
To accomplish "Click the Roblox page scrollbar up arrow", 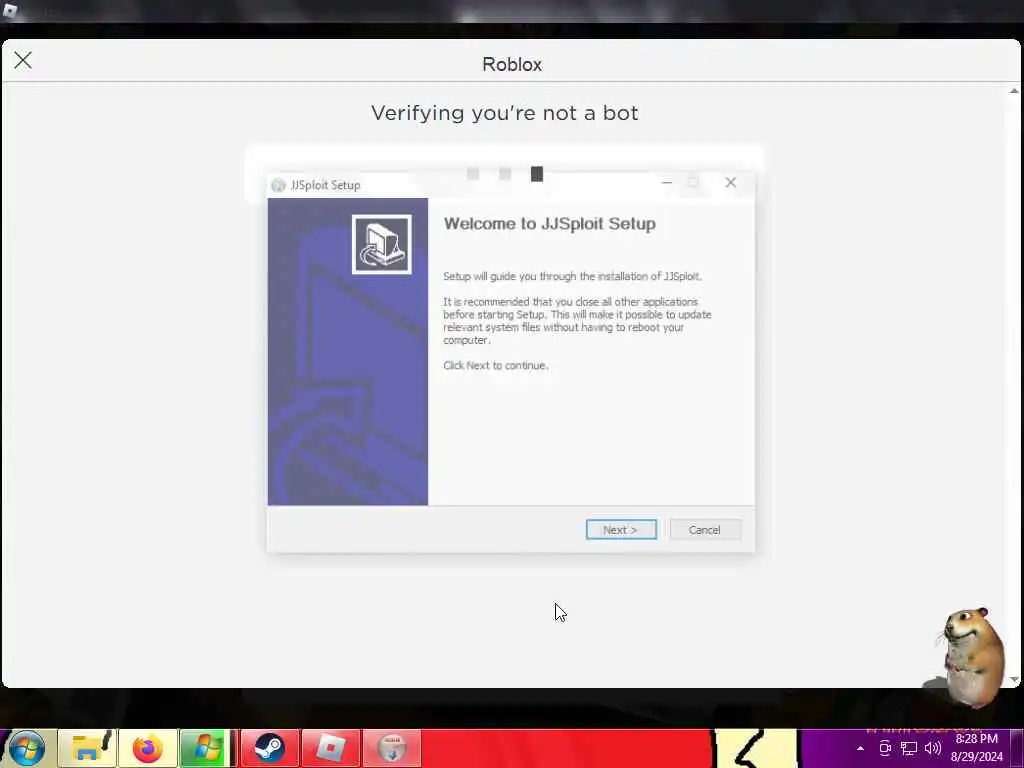I will [1014, 91].
